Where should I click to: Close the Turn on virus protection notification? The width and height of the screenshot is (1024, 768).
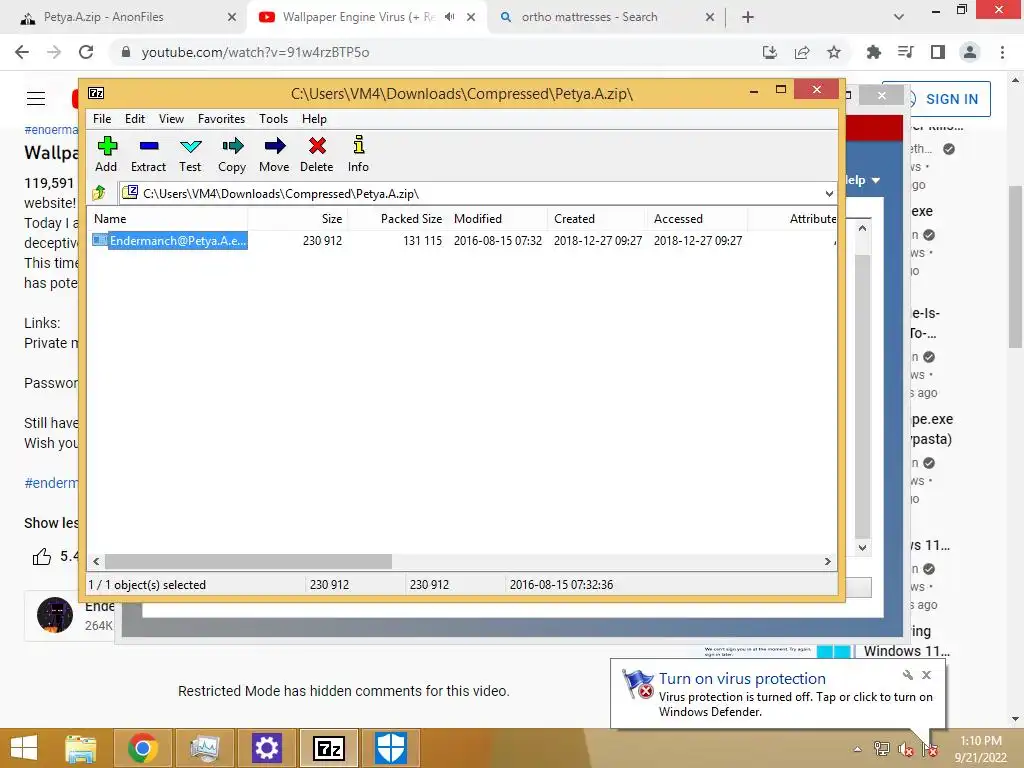pos(926,675)
